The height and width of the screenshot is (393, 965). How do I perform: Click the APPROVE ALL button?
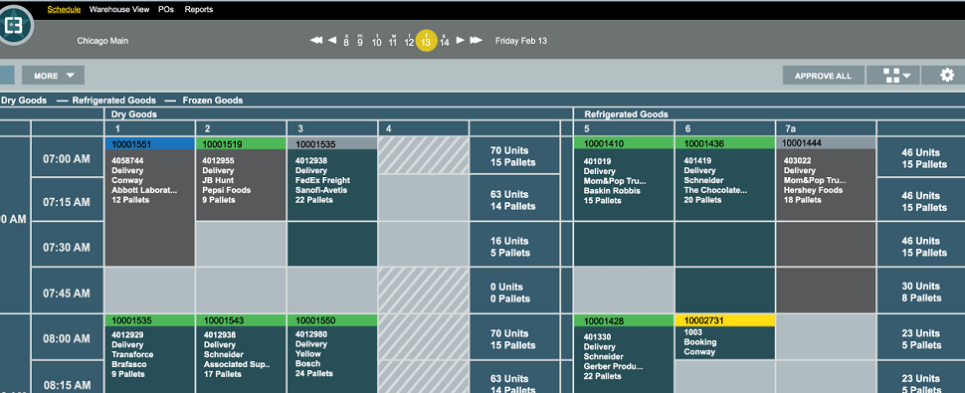pyautogui.click(x=823, y=76)
